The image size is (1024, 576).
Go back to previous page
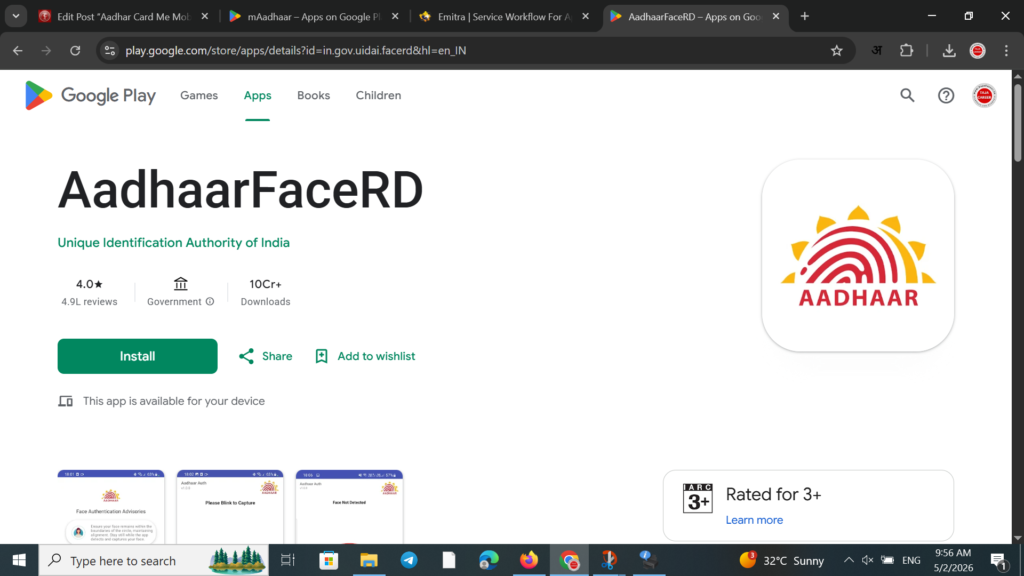click(x=18, y=50)
